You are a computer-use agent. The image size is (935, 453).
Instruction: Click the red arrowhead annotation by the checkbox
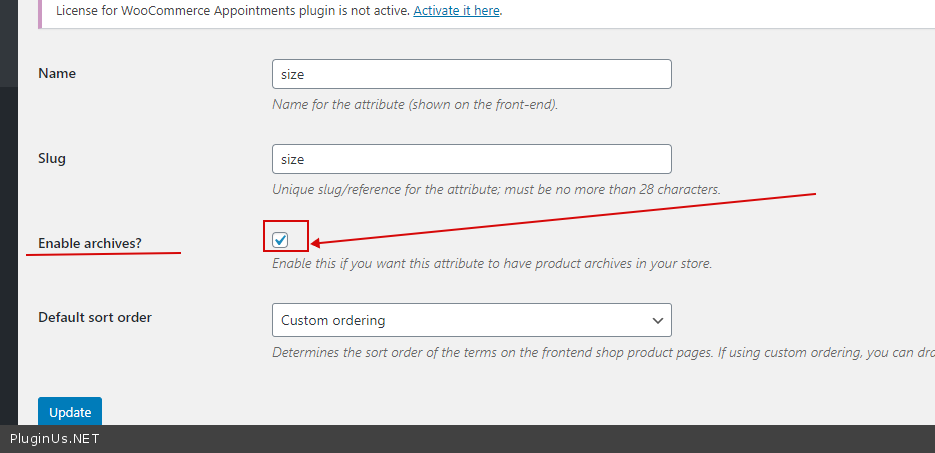click(318, 241)
